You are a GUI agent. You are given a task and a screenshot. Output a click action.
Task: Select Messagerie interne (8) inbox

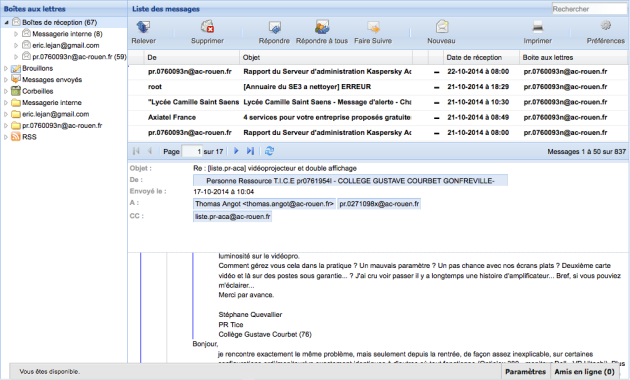click(67, 34)
